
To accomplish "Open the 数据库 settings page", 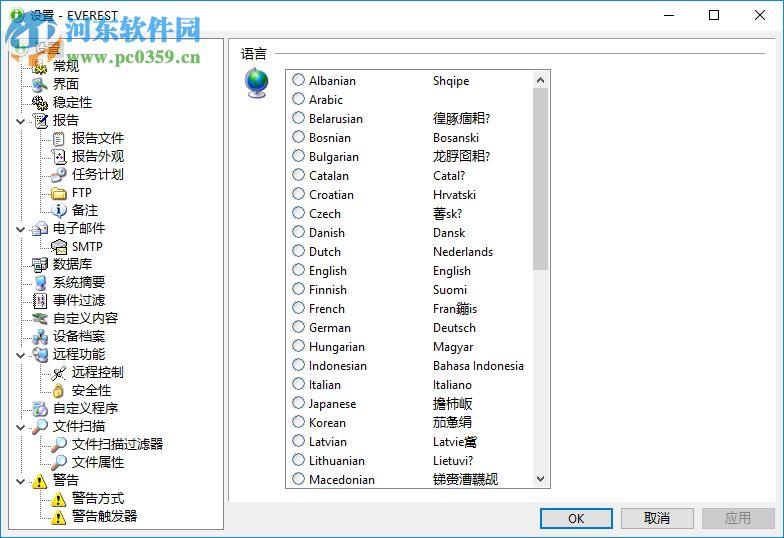I will 72,264.
